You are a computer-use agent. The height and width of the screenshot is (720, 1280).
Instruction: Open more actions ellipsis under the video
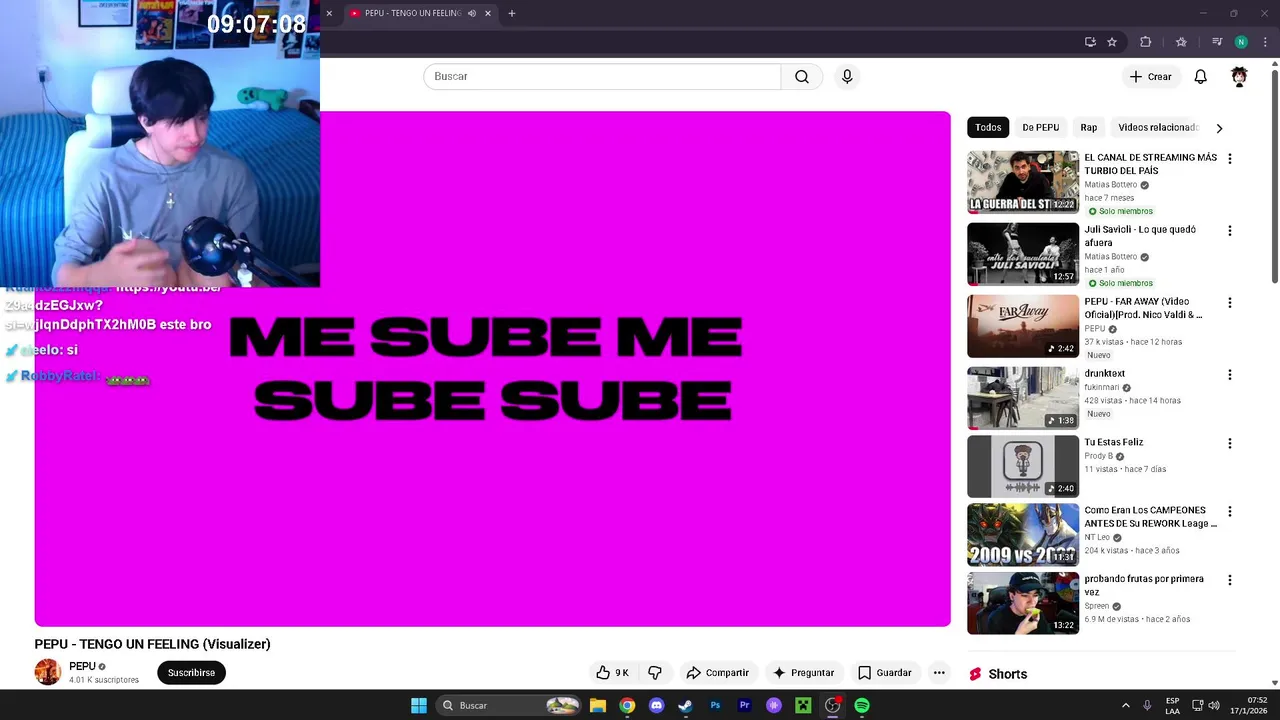(939, 673)
